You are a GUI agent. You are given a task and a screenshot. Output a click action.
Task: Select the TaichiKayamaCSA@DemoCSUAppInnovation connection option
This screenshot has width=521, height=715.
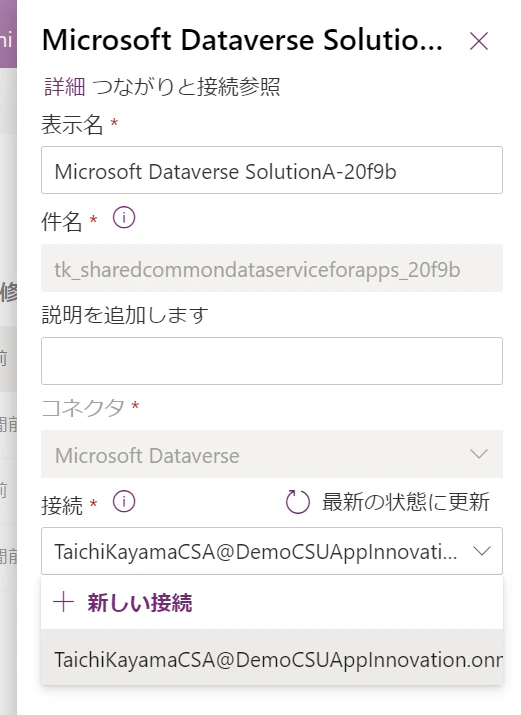pos(272,657)
